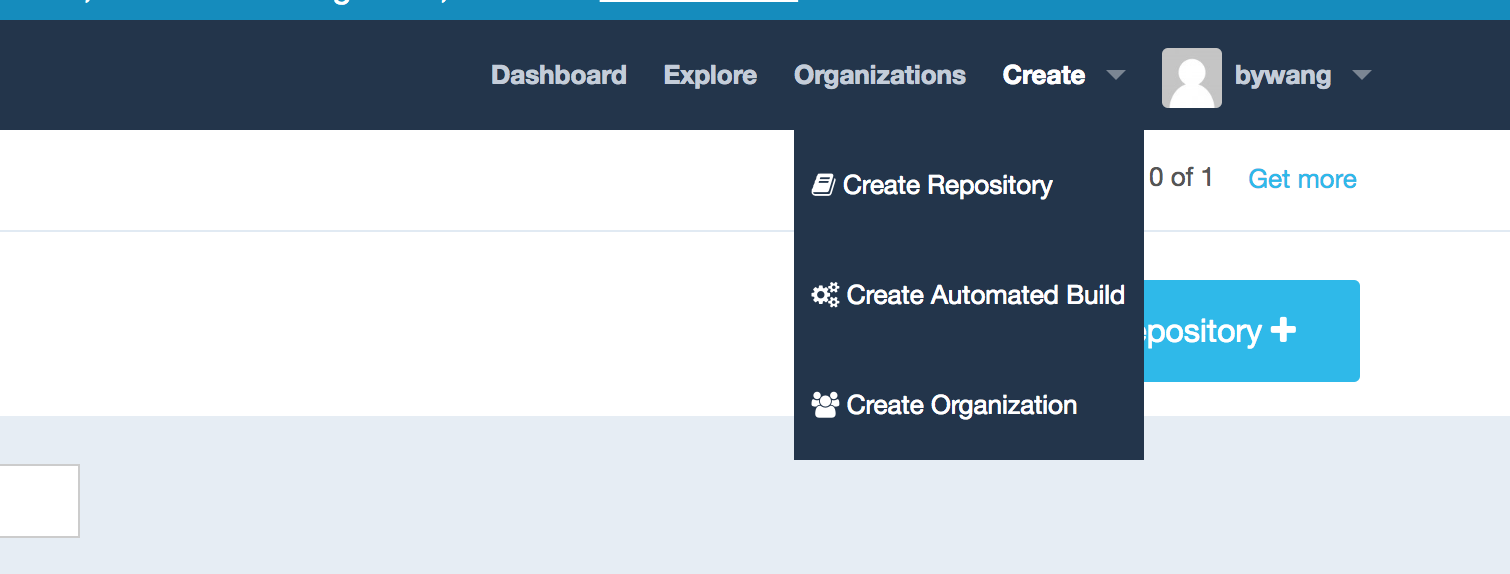
Task: Collapse the Create dropdown arrow
Action: (x=1116, y=75)
